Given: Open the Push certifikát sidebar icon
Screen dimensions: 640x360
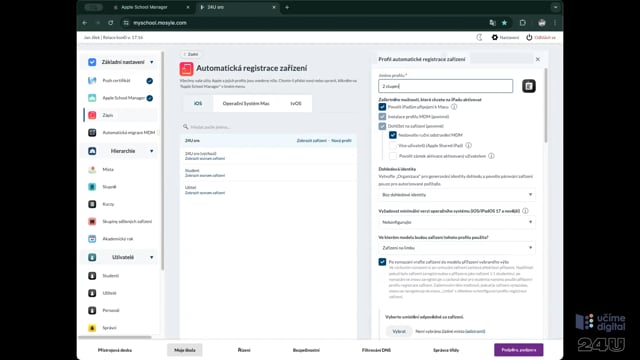Looking at the screenshot, I should click(92, 80).
